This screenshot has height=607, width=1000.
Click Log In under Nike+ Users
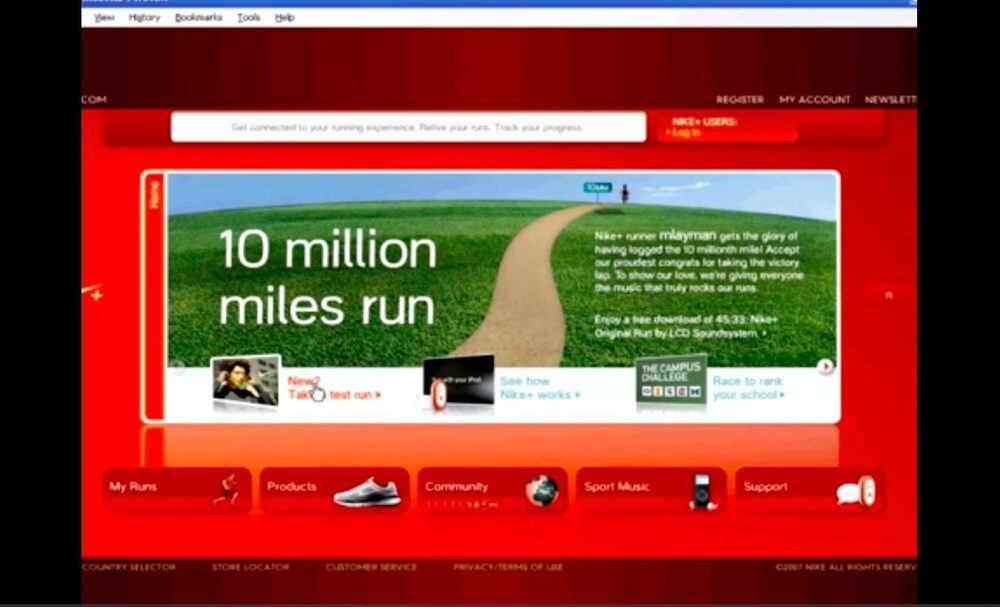(686, 132)
